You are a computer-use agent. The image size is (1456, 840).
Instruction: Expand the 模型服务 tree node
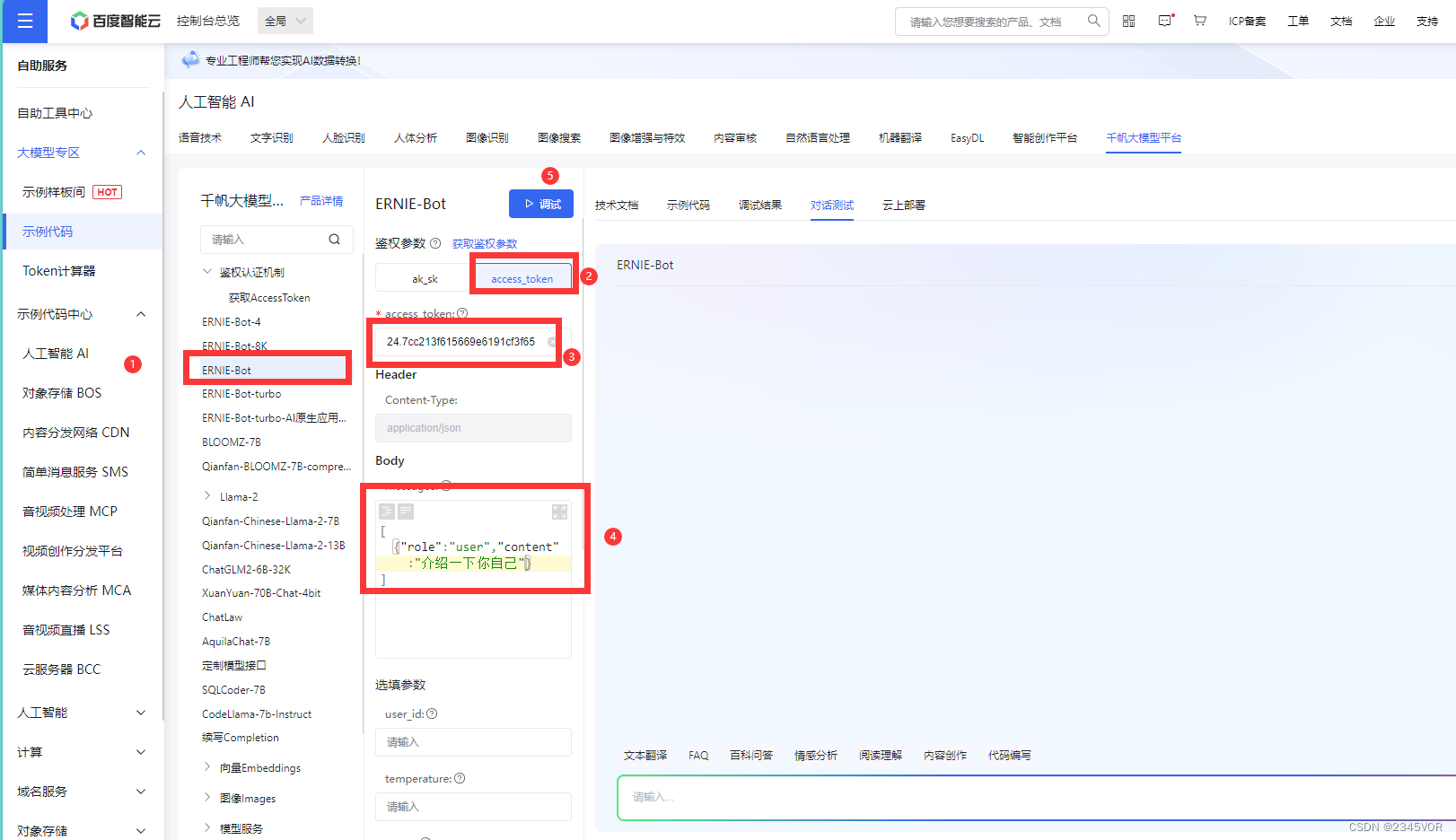[207, 827]
